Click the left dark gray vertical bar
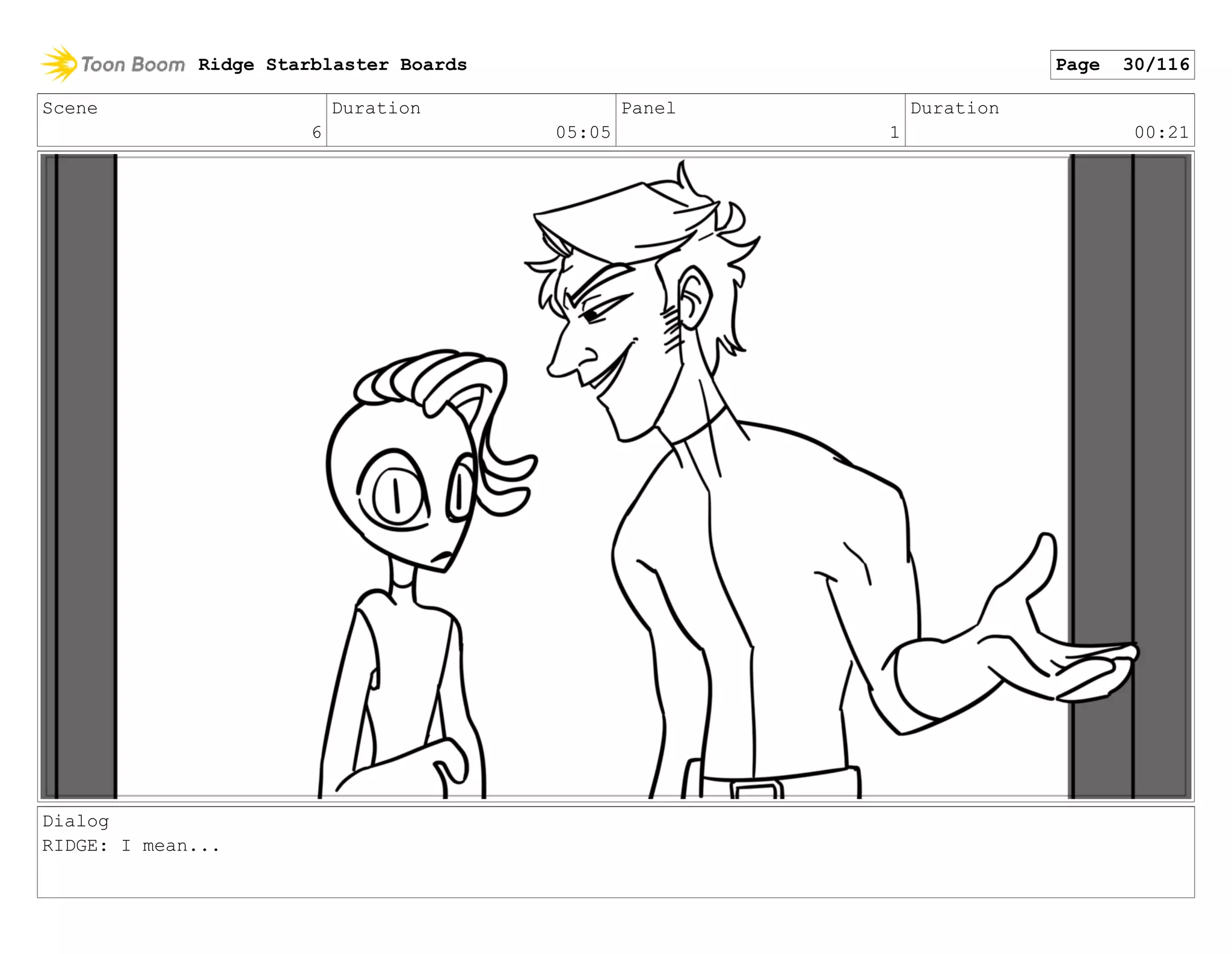This screenshot has height=954, width=1232. pos(85,475)
